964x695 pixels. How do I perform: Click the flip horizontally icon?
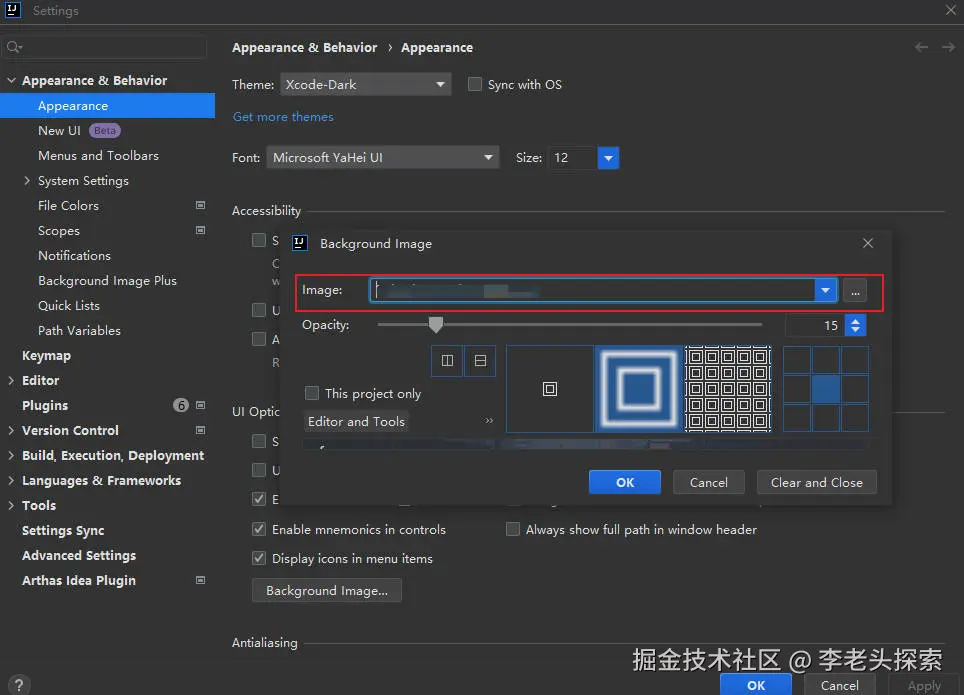pos(448,360)
